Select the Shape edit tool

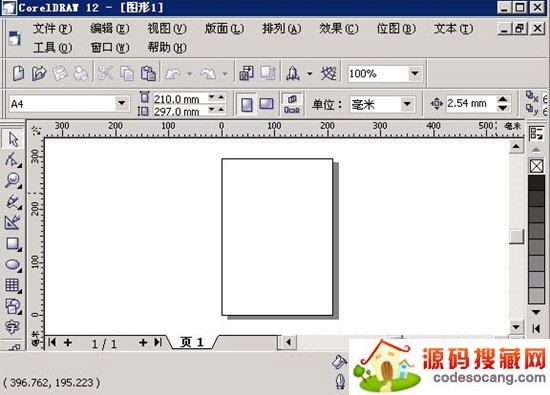tap(13, 160)
